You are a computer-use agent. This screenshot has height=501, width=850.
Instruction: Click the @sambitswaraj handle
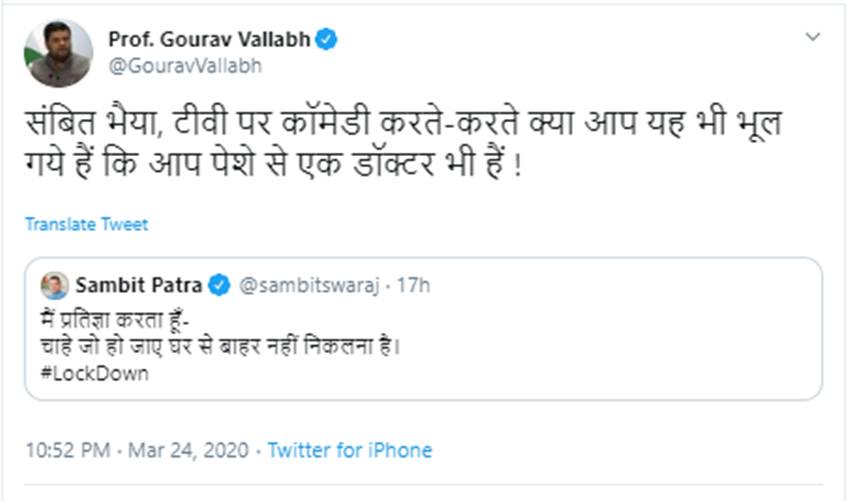tap(307, 286)
